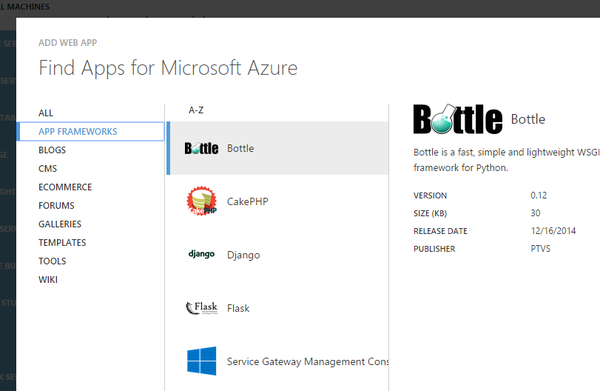The width and height of the screenshot is (600, 391).
Task: Select the Bottle app name in list
Action: [240, 148]
